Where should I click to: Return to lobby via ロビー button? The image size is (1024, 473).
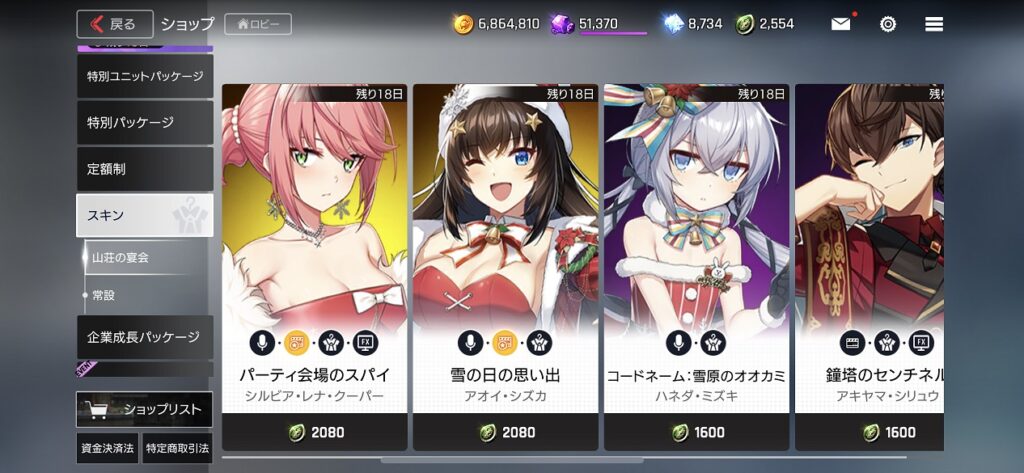coord(258,24)
